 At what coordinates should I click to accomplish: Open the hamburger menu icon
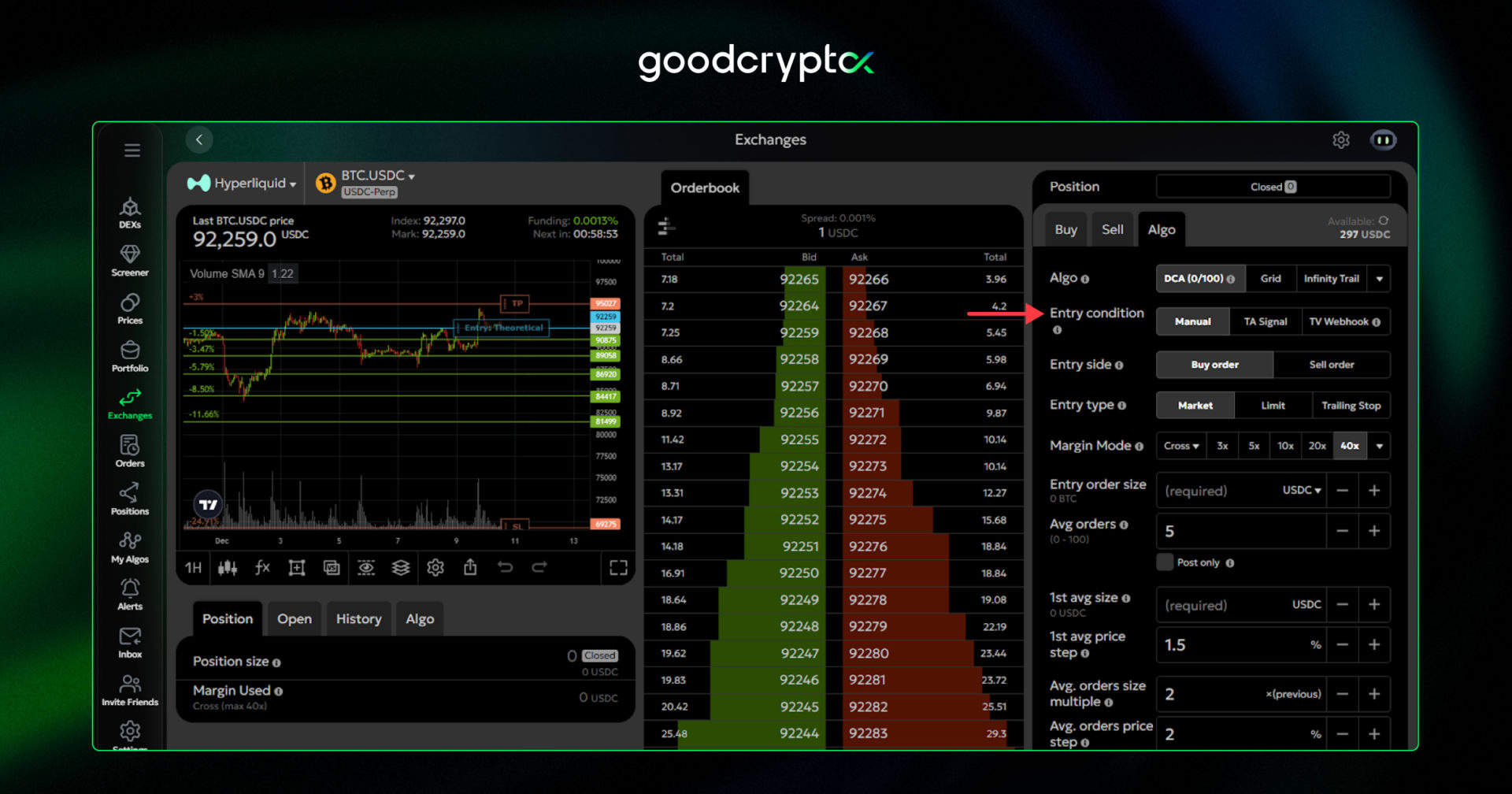tap(132, 150)
